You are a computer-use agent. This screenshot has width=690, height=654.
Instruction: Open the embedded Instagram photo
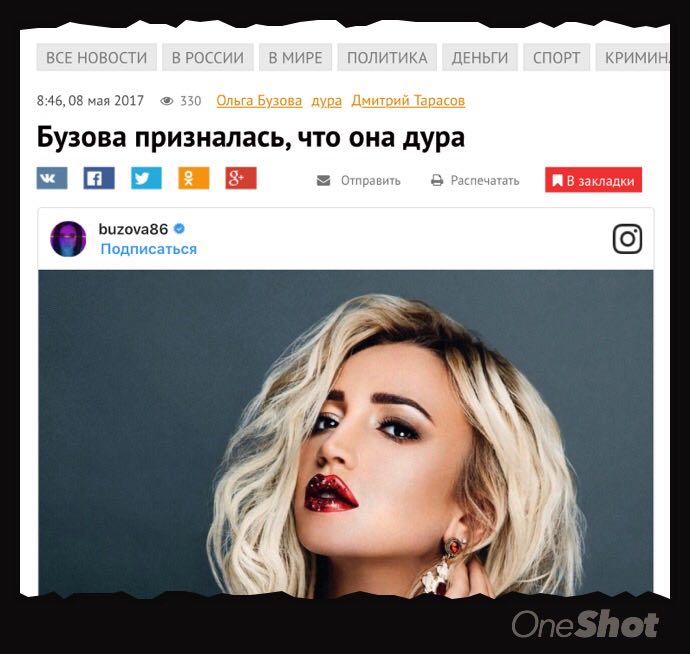coord(346,434)
